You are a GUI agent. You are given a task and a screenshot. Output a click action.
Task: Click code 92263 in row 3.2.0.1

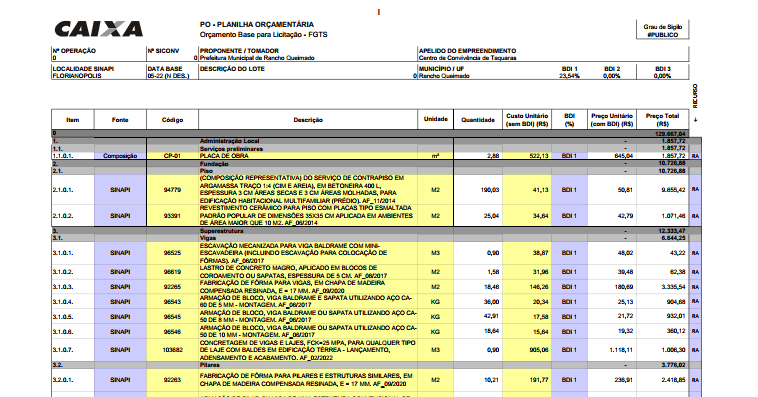pyautogui.click(x=173, y=380)
